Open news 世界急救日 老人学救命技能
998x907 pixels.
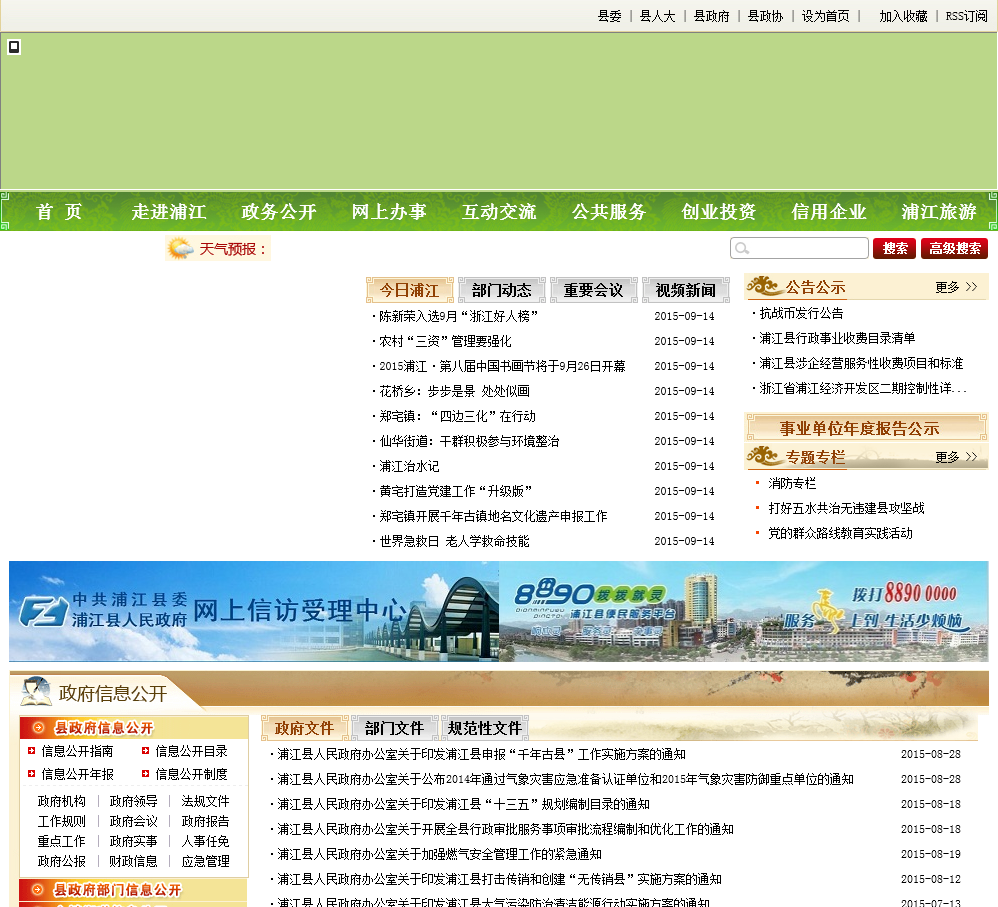(454, 542)
